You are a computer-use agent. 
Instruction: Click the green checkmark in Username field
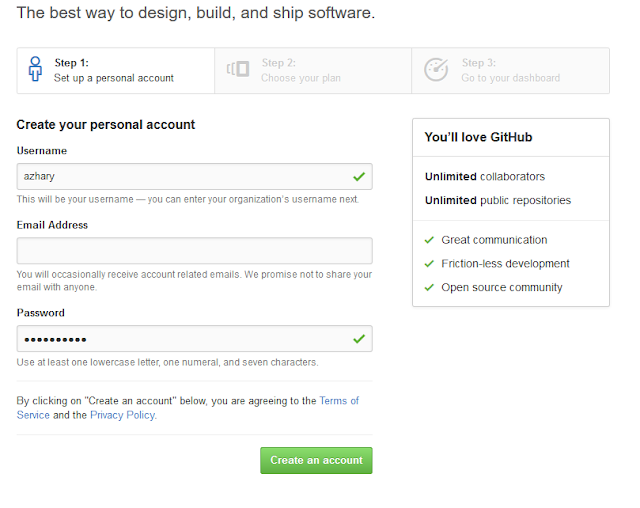[359, 177]
